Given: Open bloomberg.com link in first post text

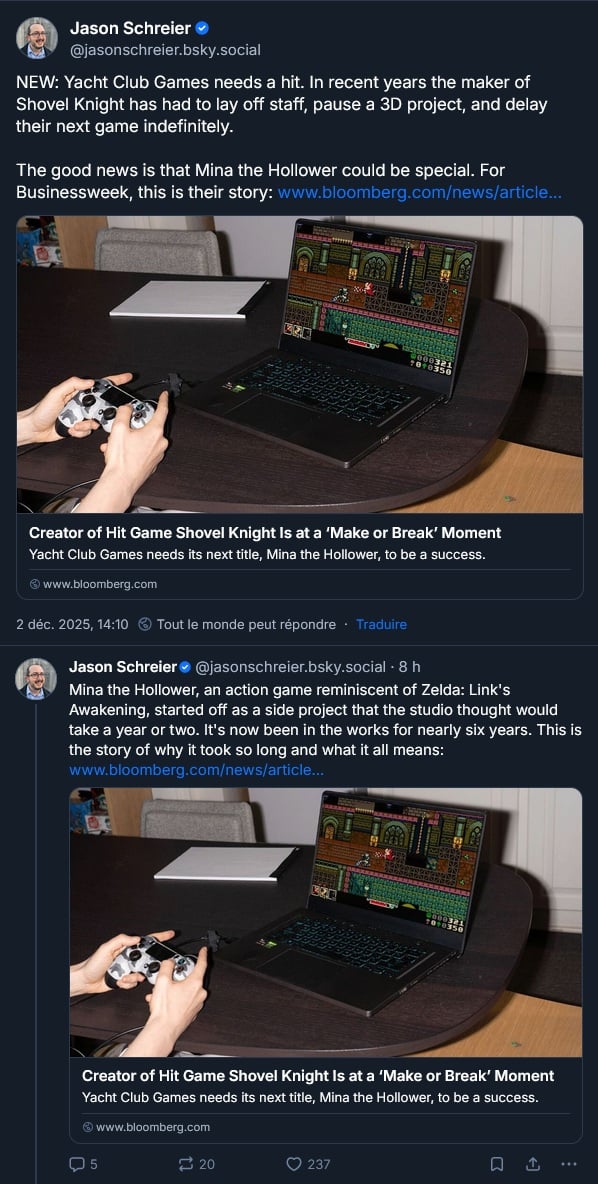Looking at the screenshot, I should pyautogui.click(x=419, y=192).
